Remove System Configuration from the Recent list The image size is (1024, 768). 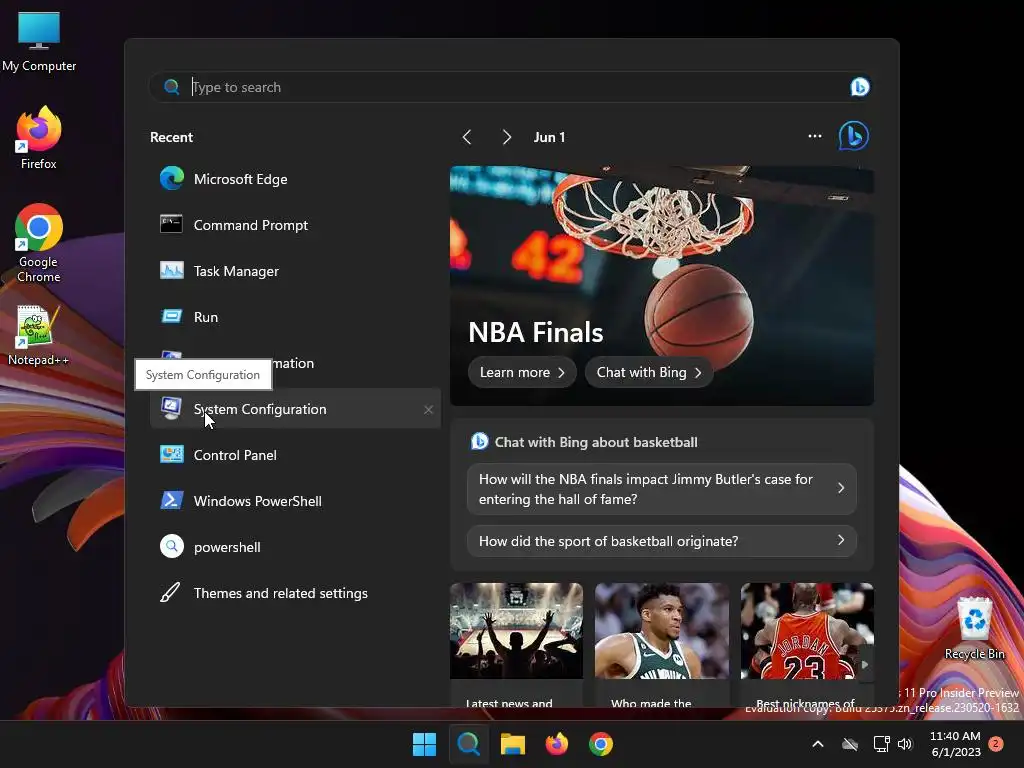(x=428, y=409)
